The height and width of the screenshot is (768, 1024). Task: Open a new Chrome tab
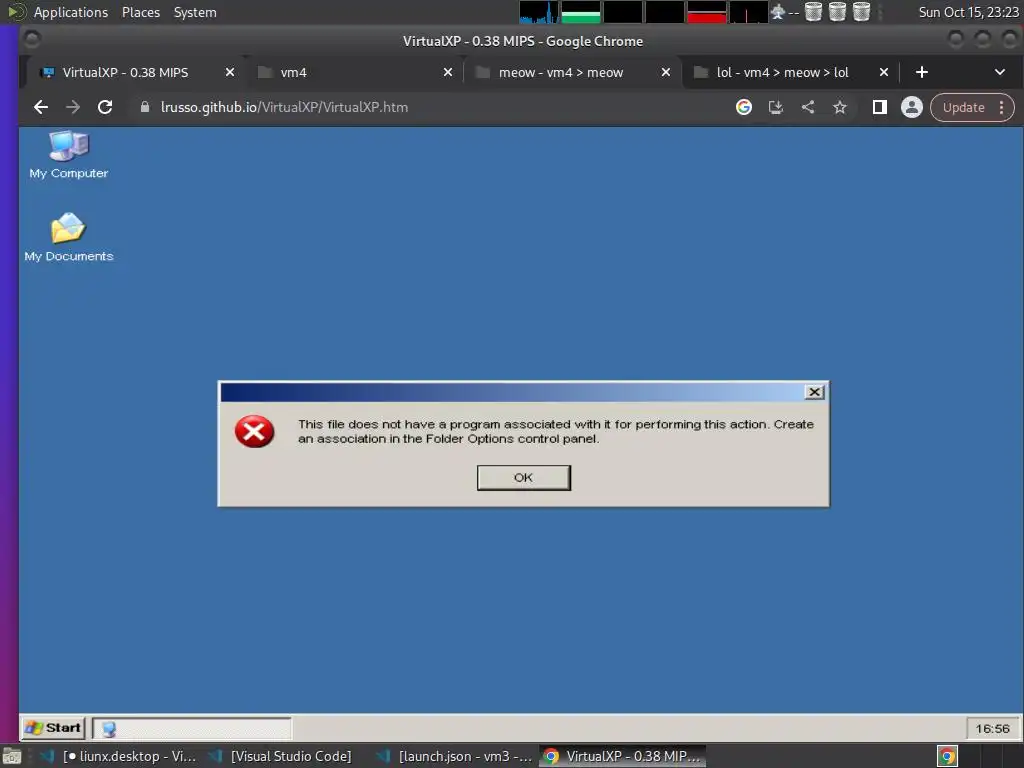tap(921, 72)
